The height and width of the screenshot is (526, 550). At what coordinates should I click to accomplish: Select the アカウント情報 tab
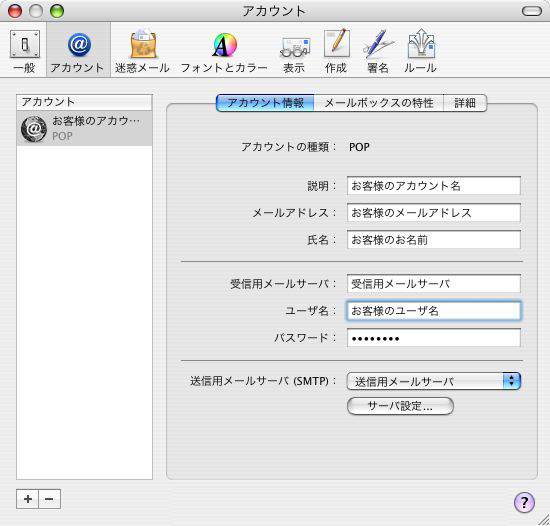tap(265, 103)
